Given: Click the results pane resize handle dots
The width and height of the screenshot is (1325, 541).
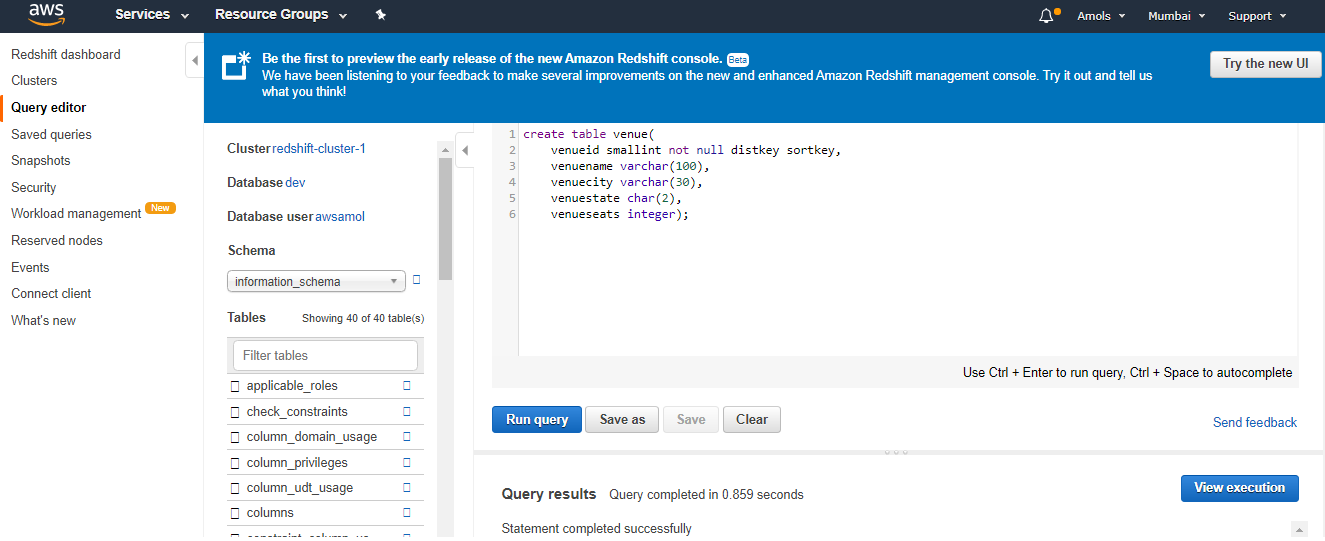Looking at the screenshot, I should click(897, 453).
